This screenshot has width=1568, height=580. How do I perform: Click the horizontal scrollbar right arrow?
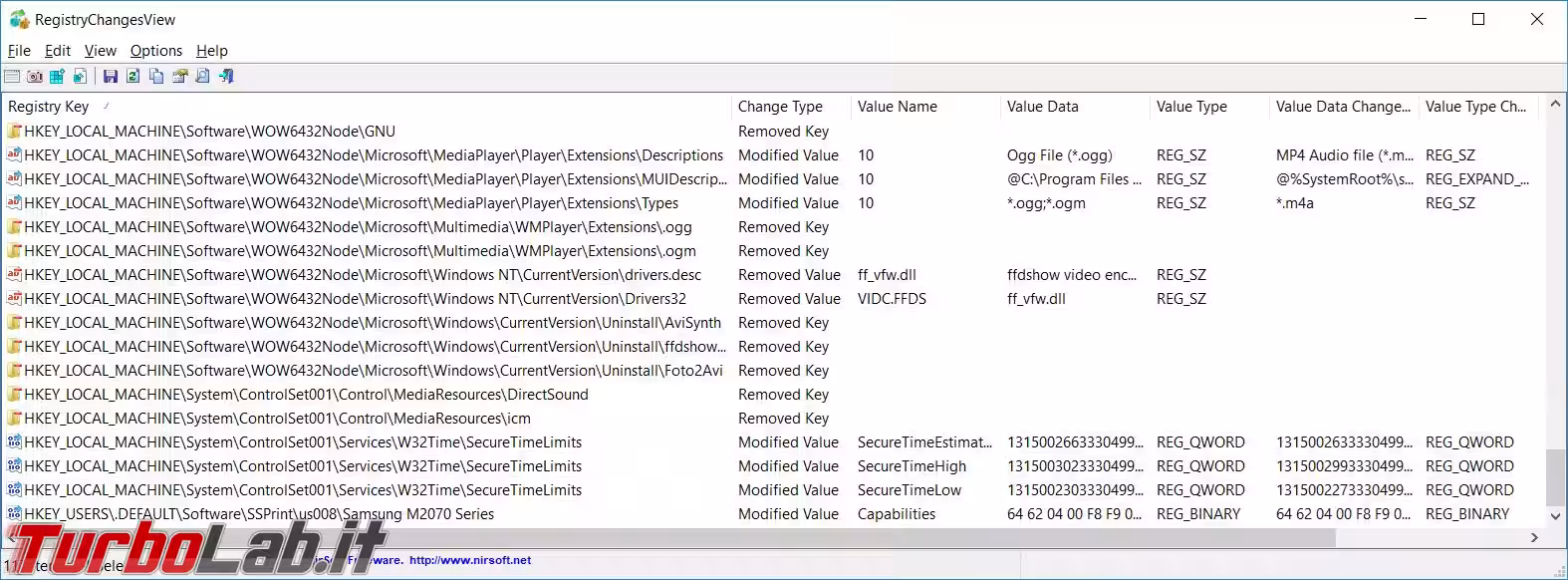(1534, 538)
